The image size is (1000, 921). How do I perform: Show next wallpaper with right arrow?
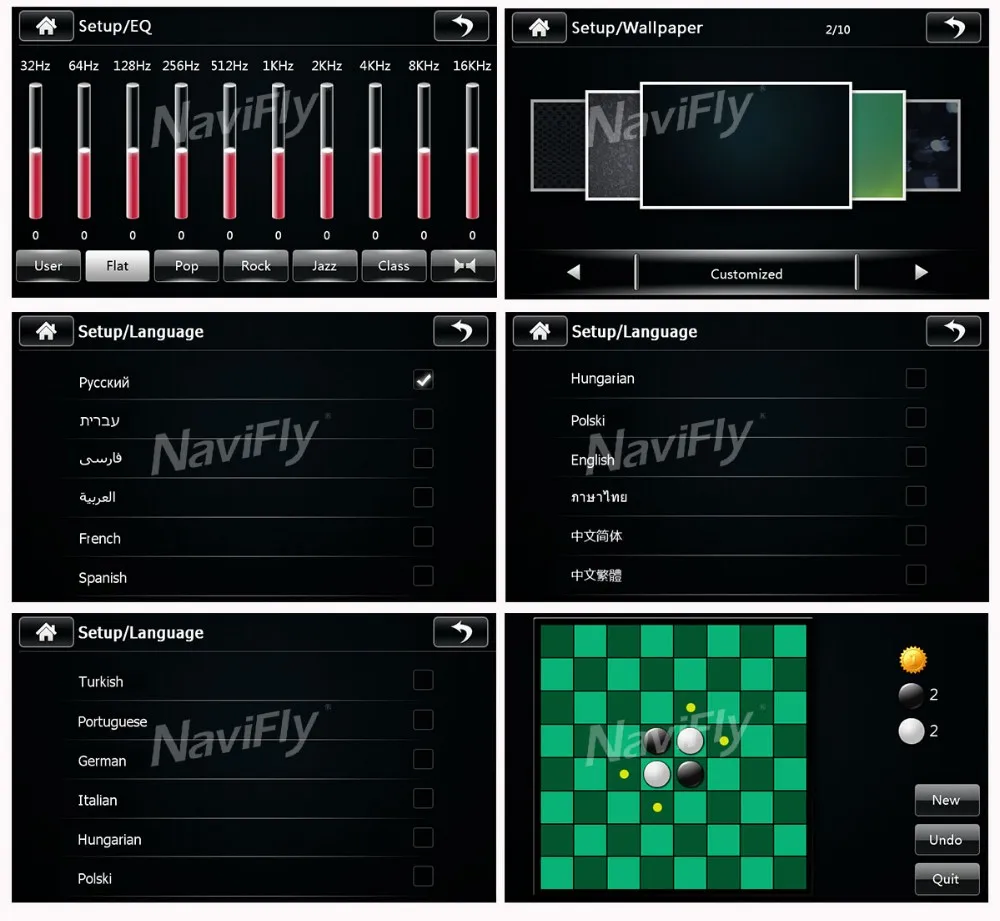(920, 272)
